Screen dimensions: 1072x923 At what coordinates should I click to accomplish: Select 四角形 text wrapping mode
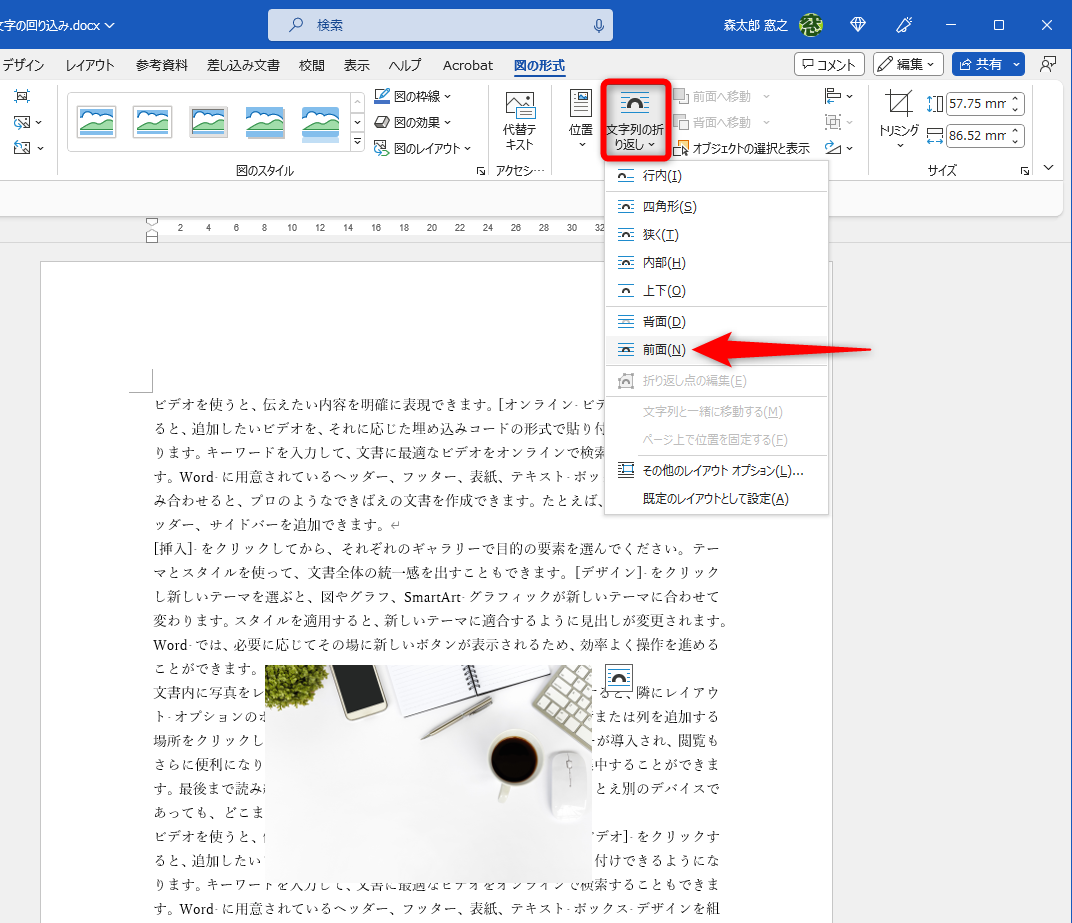click(x=670, y=206)
